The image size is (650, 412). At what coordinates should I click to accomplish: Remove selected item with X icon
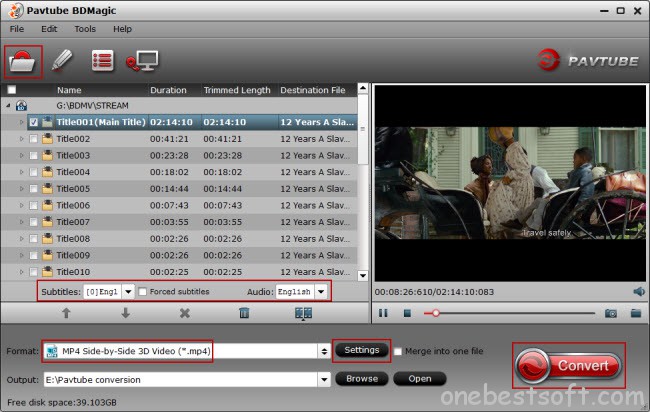tap(185, 313)
